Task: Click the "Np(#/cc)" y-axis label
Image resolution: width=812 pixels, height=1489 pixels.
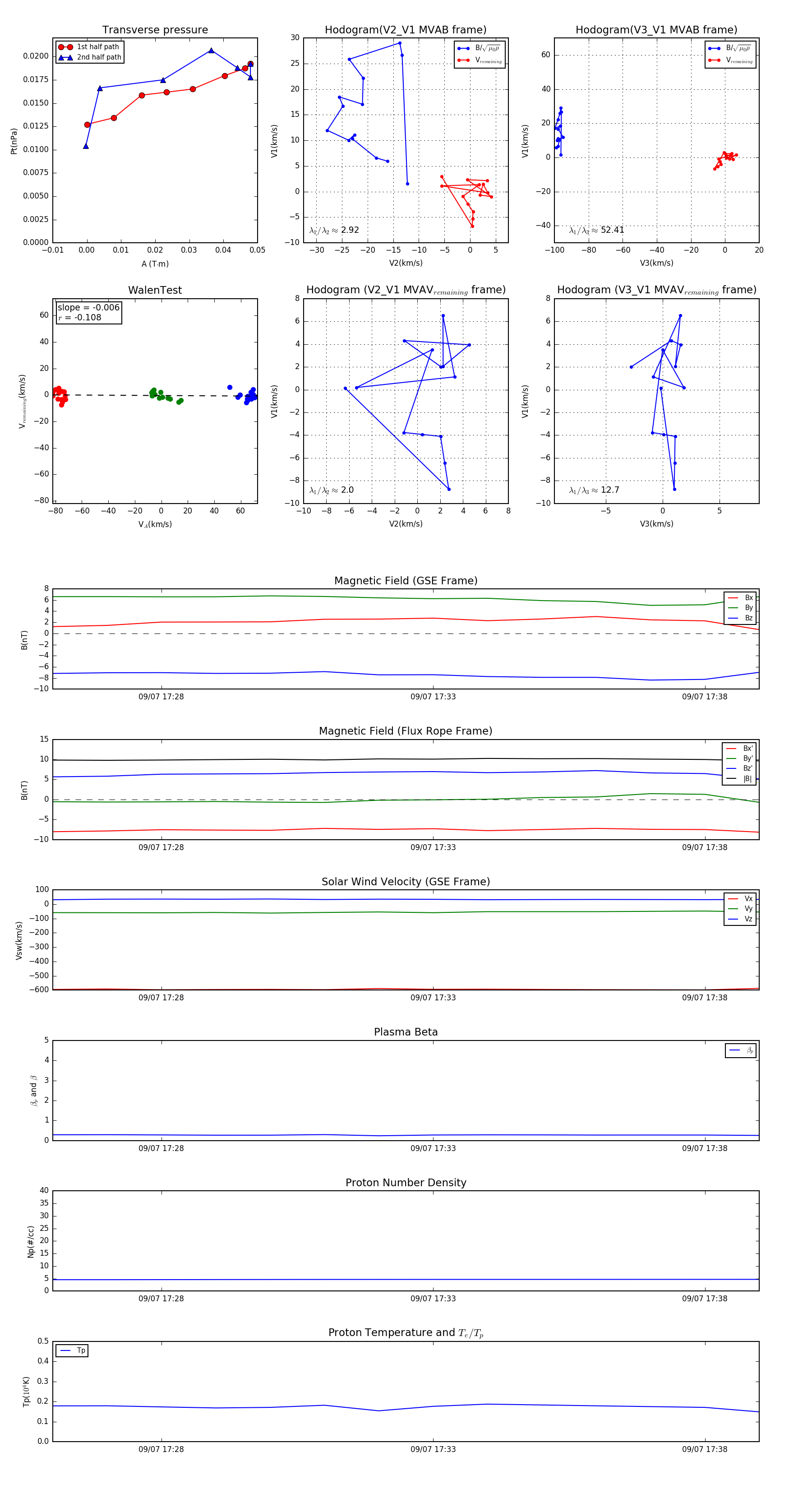Action: coord(30,1241)
